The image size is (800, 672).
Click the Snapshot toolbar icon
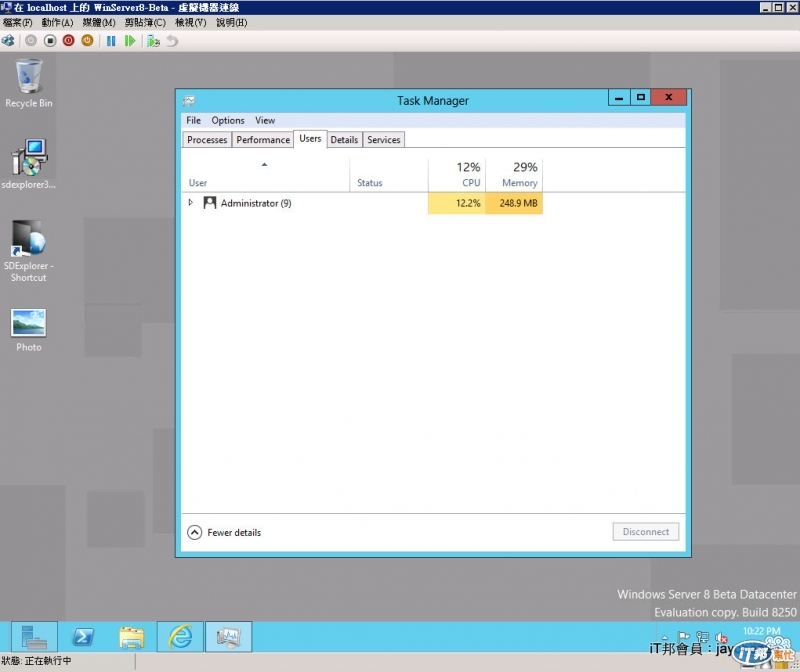[x=153, y=41]
